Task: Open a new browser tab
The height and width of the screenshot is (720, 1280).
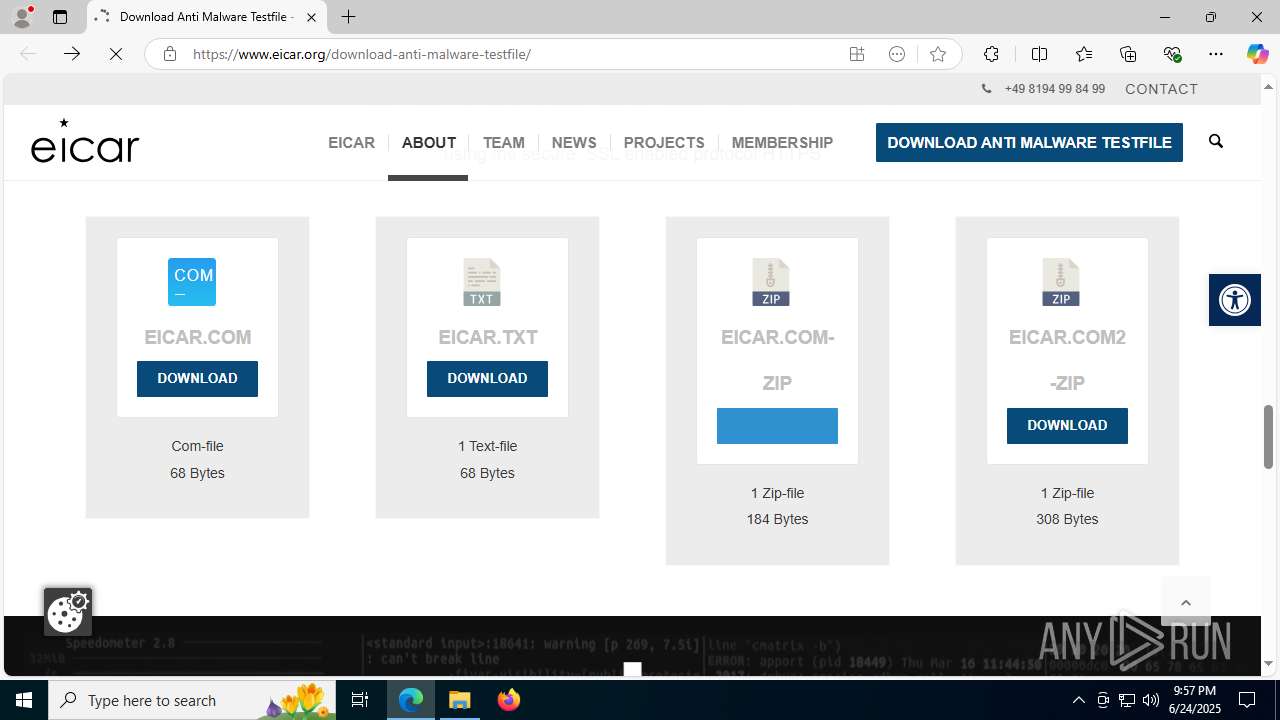Action: pos(348,17)
